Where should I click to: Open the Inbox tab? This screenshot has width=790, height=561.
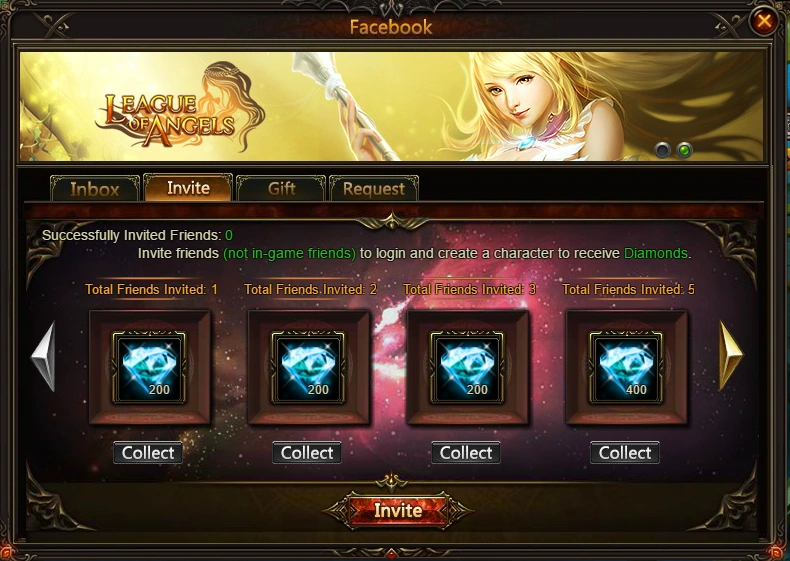(95, 189)
